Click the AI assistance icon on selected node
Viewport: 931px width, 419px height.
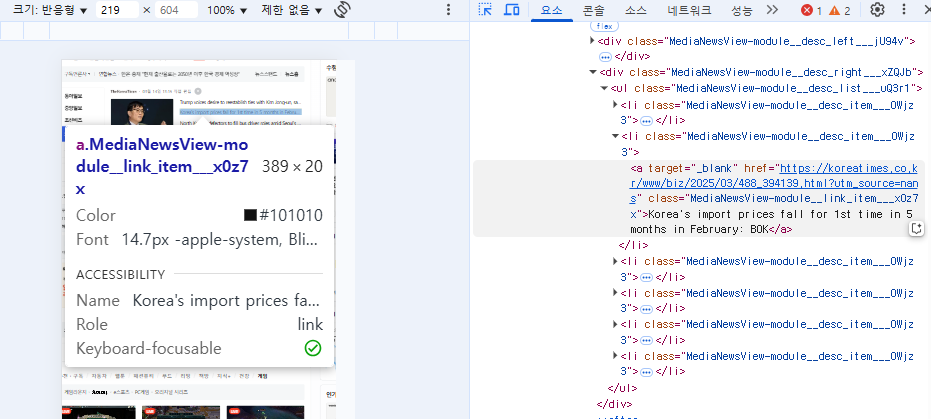click(916, 229)
